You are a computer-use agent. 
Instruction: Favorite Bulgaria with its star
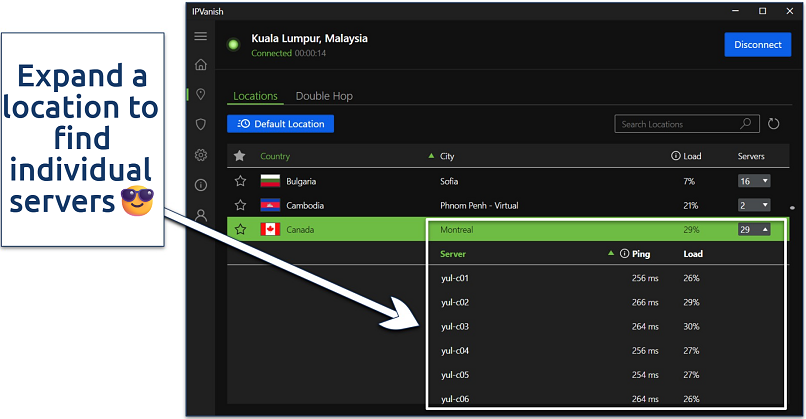[x=240, y=182]
